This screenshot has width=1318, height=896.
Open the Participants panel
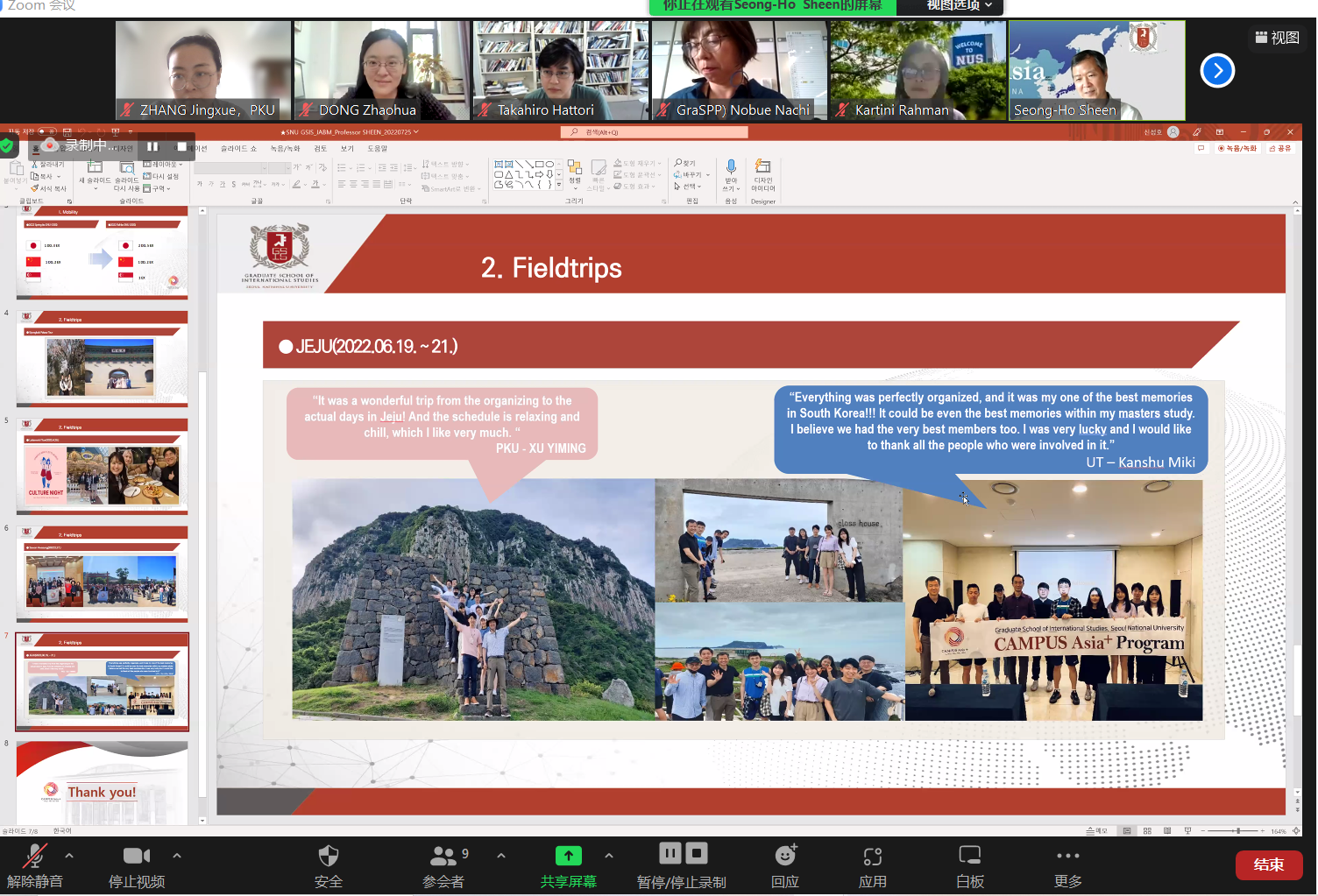click(444, 865)
